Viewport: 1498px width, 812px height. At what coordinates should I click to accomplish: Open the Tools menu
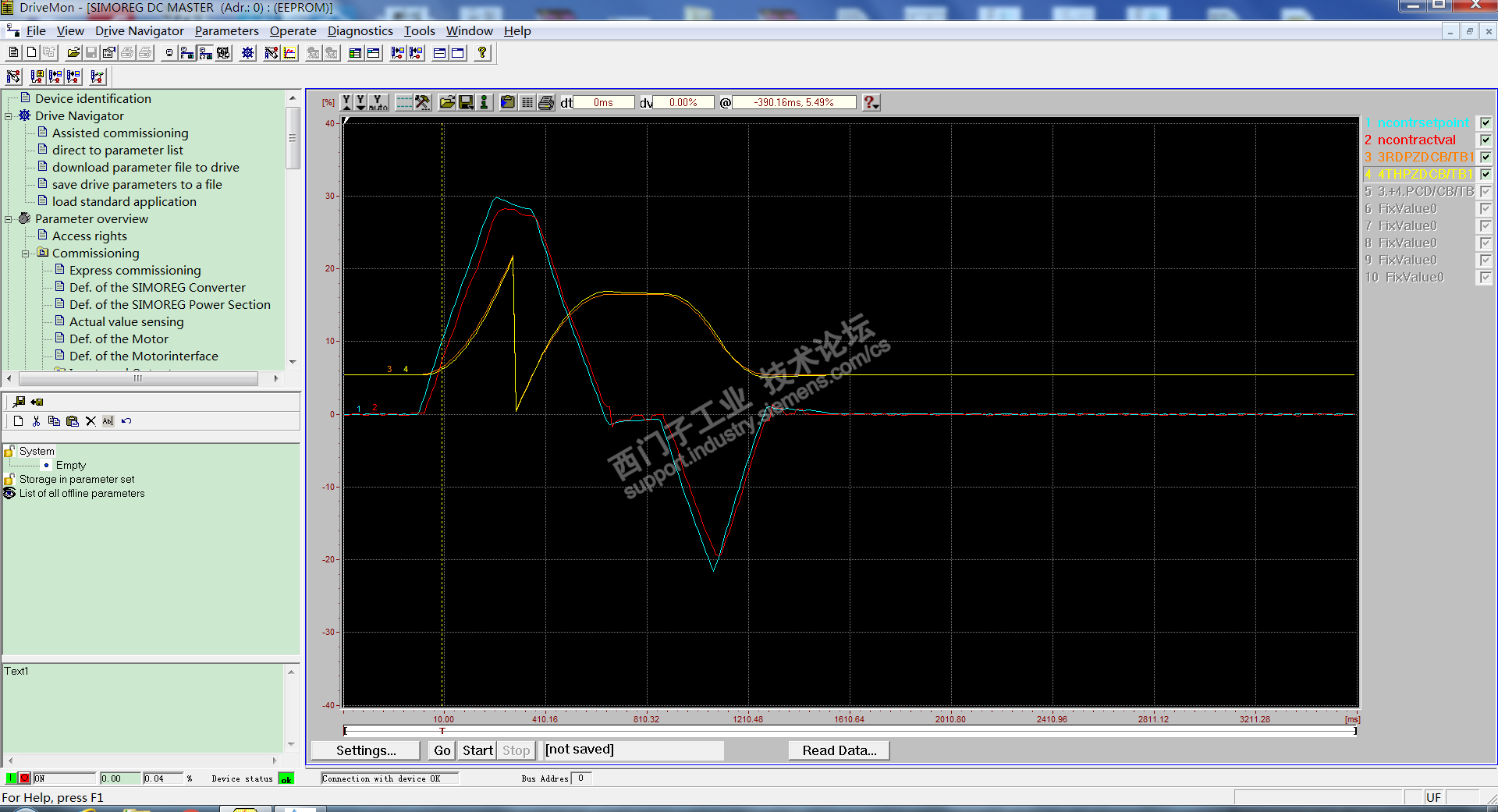click(x=419, y=30)
